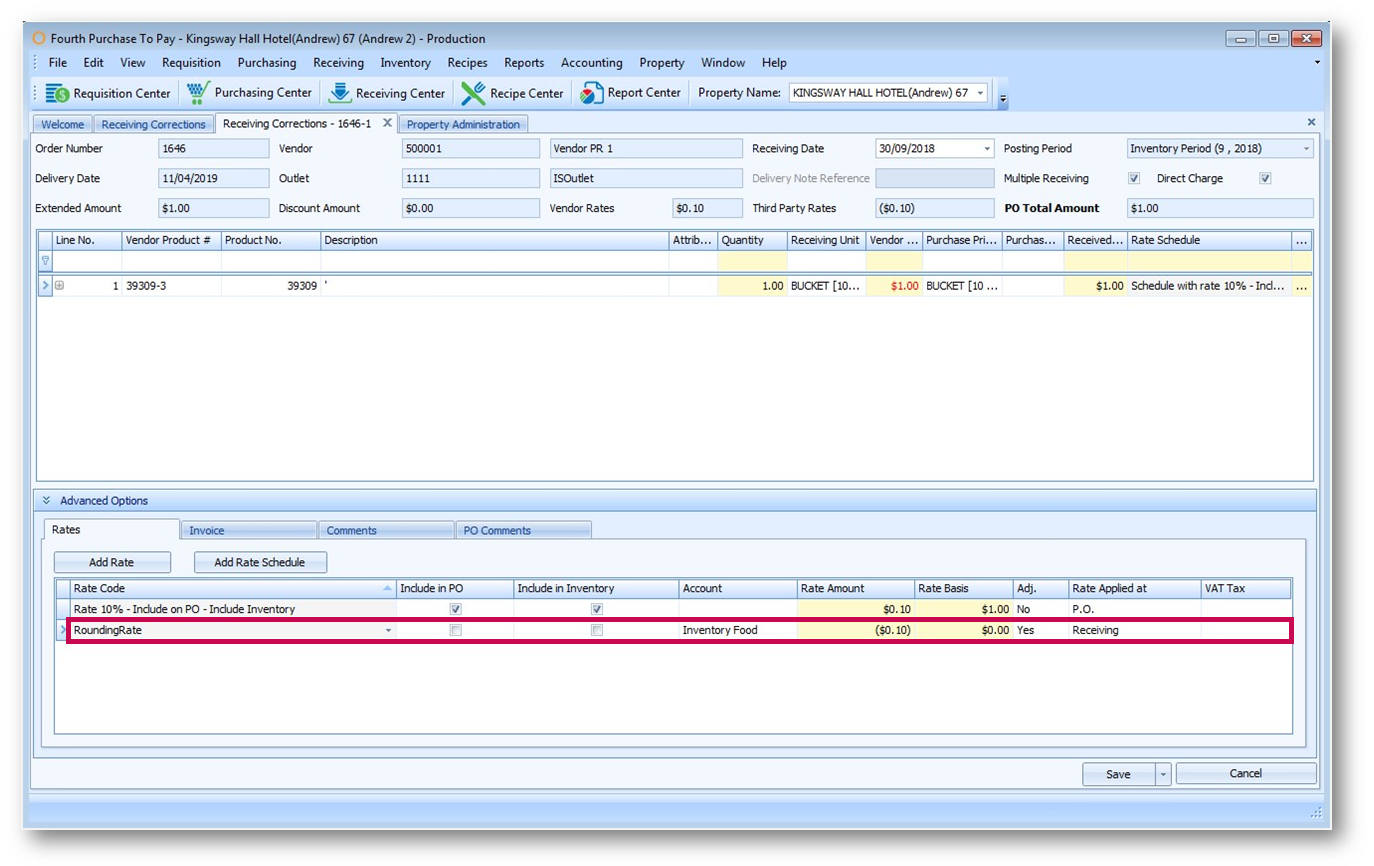Open the Receiving Date dropdown
Image resolution: width=1374 pixels, height=866 pixels.
987,149
